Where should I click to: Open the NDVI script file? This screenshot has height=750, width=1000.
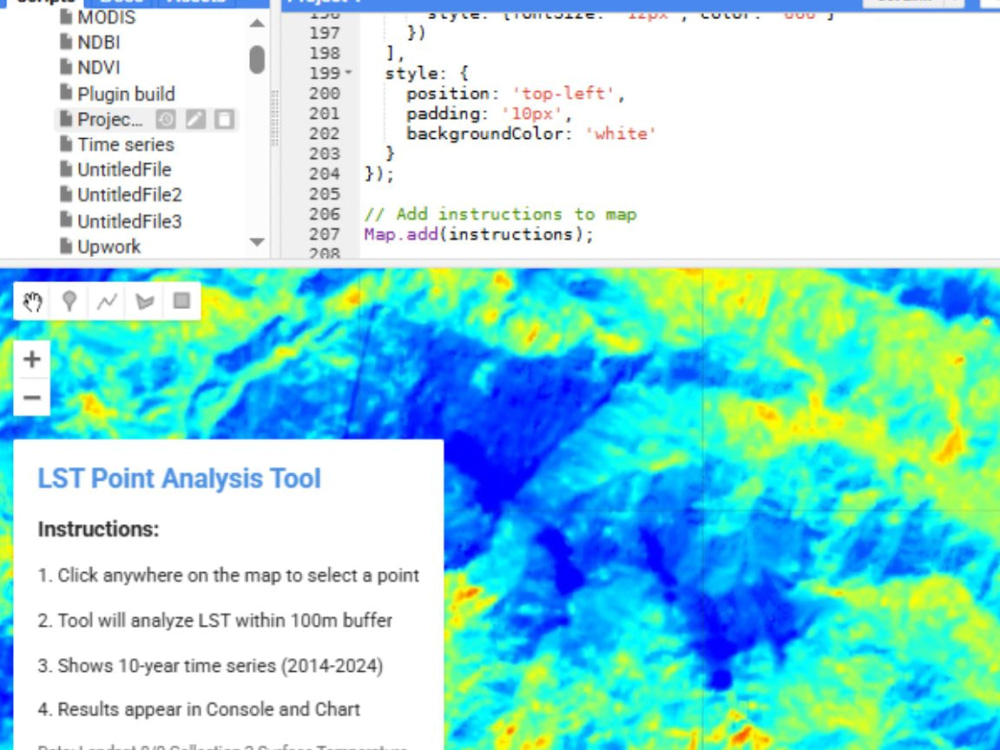[x=99, y=68]
